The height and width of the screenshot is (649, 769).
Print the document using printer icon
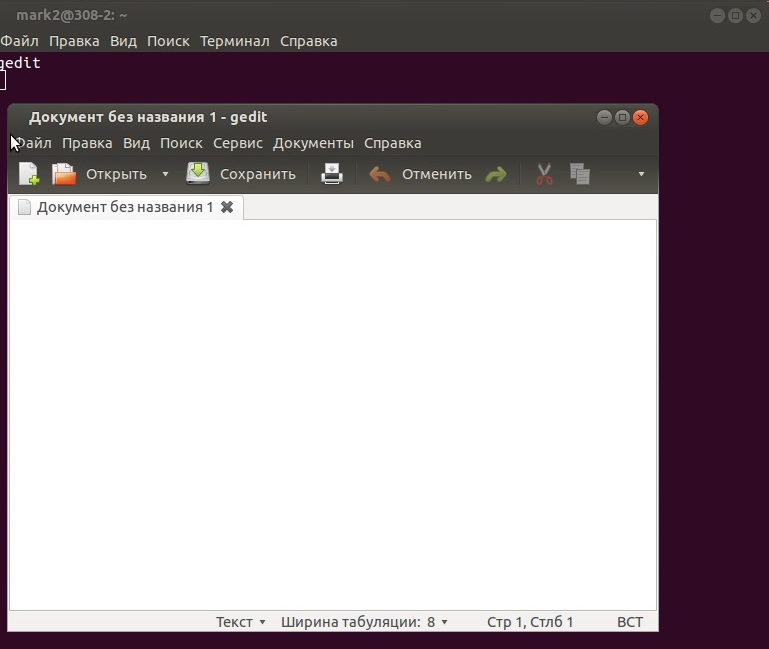[x=332, y=174]
